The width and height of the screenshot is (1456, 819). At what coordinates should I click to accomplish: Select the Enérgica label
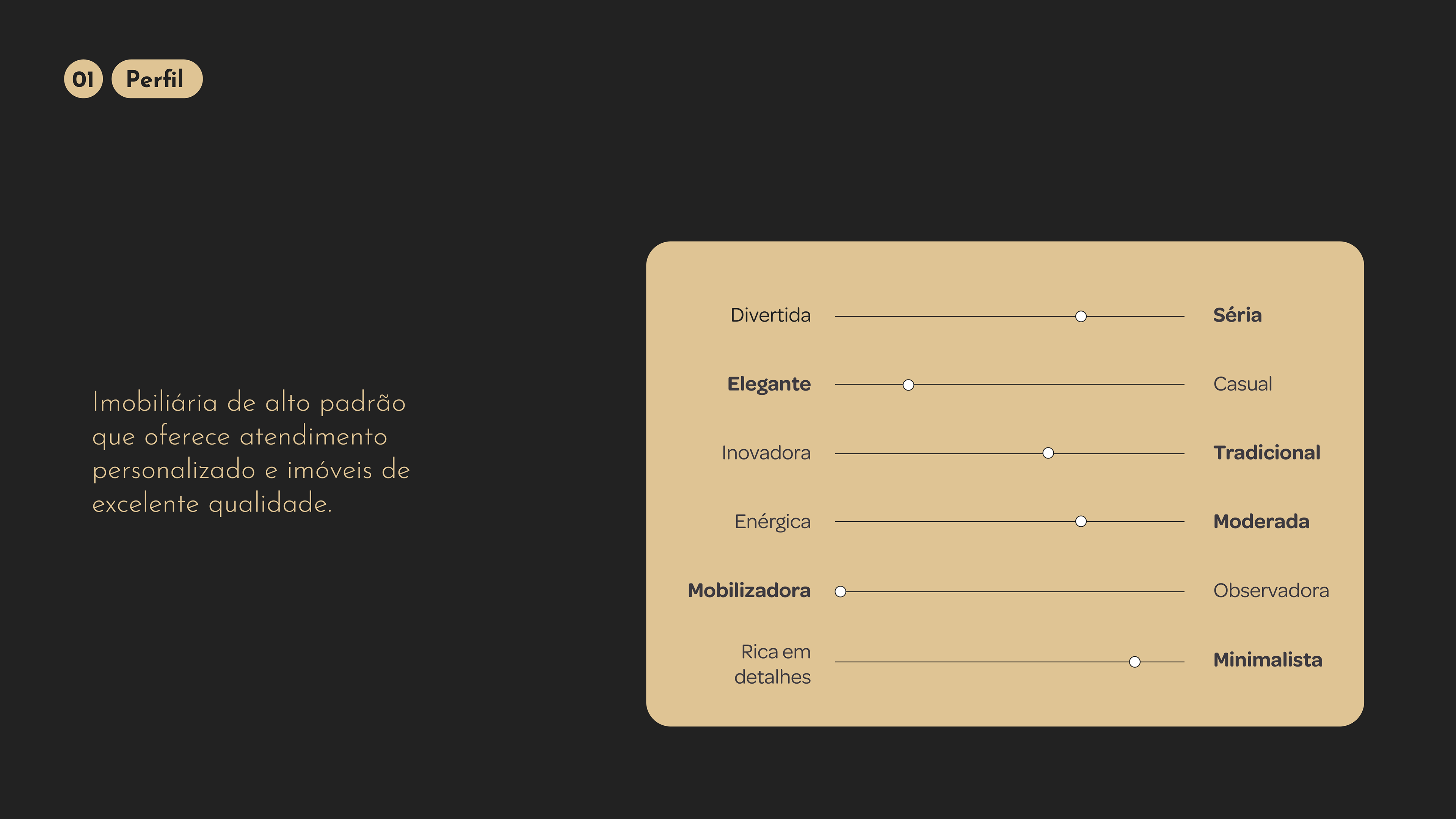tap(772, 522)
